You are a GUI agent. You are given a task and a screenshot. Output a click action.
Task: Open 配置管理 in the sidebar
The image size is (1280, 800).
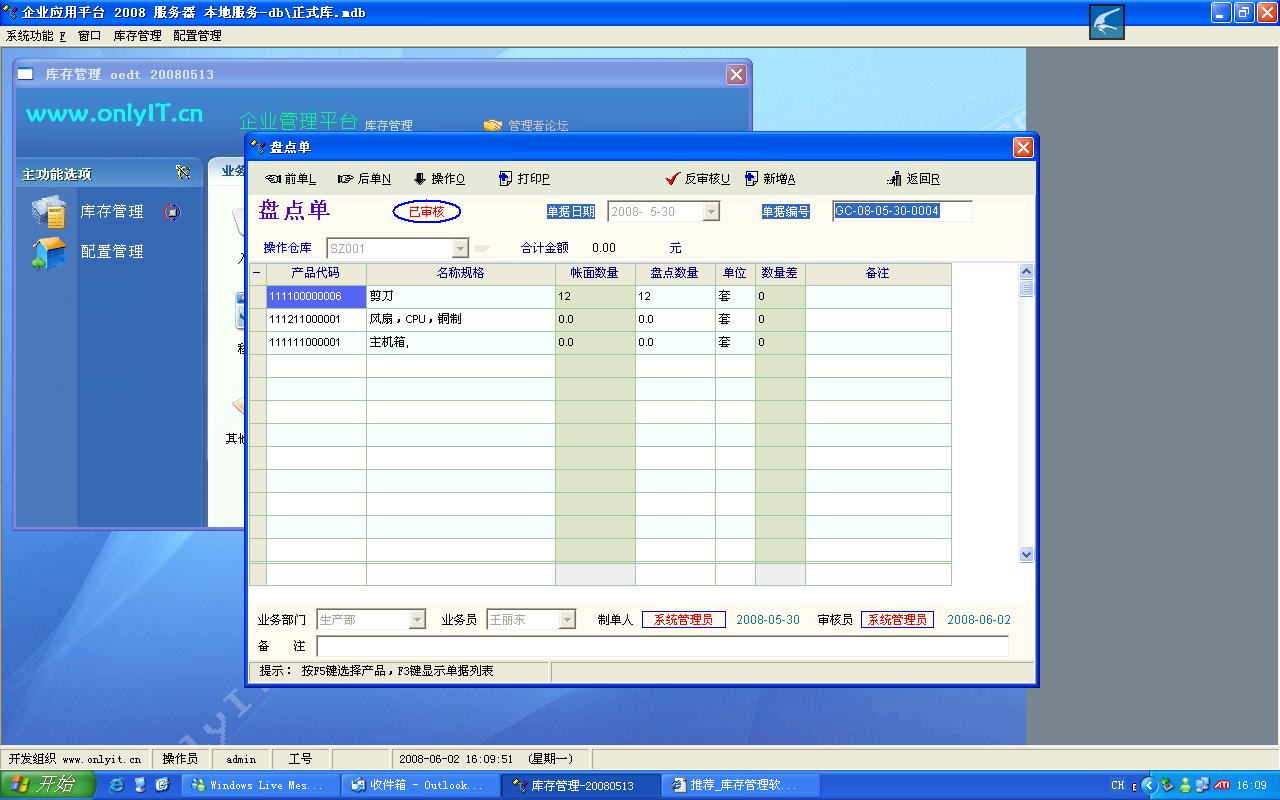(111, 252)
